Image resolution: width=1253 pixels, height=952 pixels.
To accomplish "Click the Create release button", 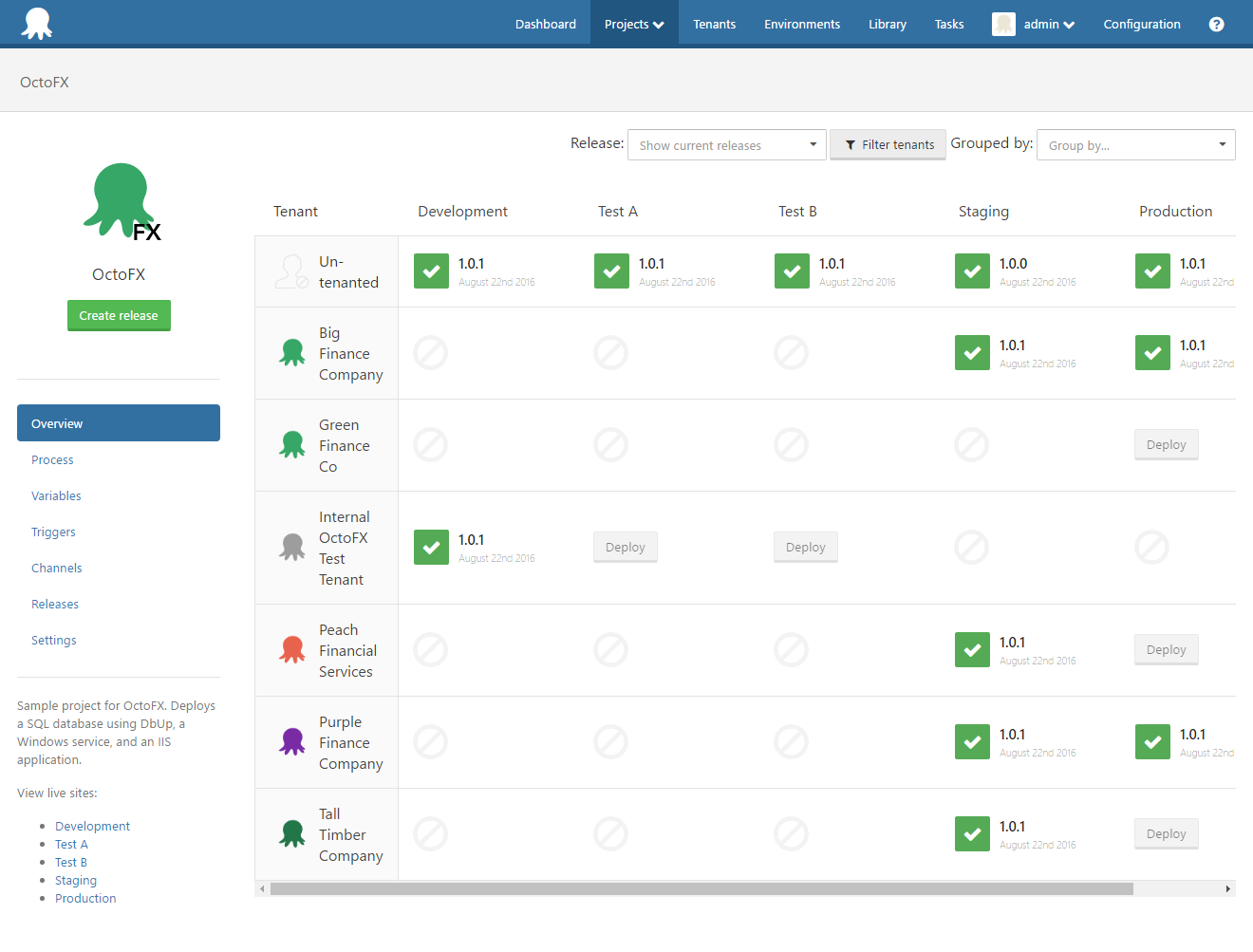I will pos(119,315).
